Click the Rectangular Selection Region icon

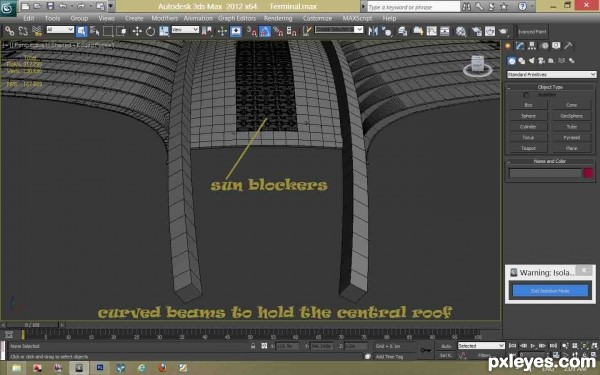click(x=108, y=31)
